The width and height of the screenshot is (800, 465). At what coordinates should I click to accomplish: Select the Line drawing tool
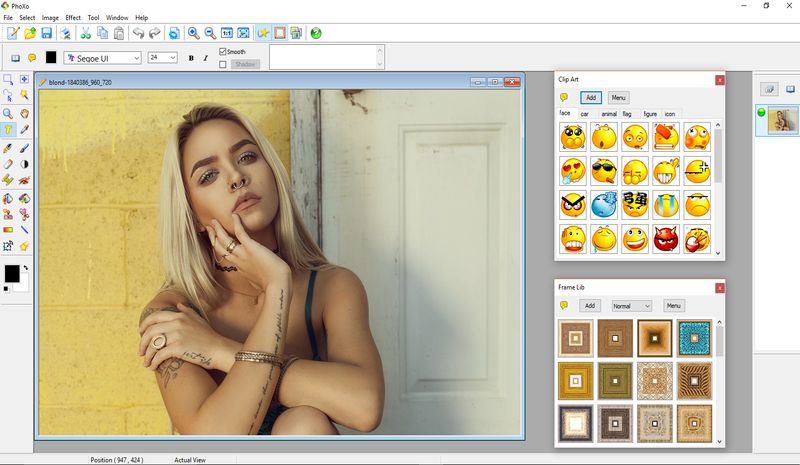(x=24, y=230)
